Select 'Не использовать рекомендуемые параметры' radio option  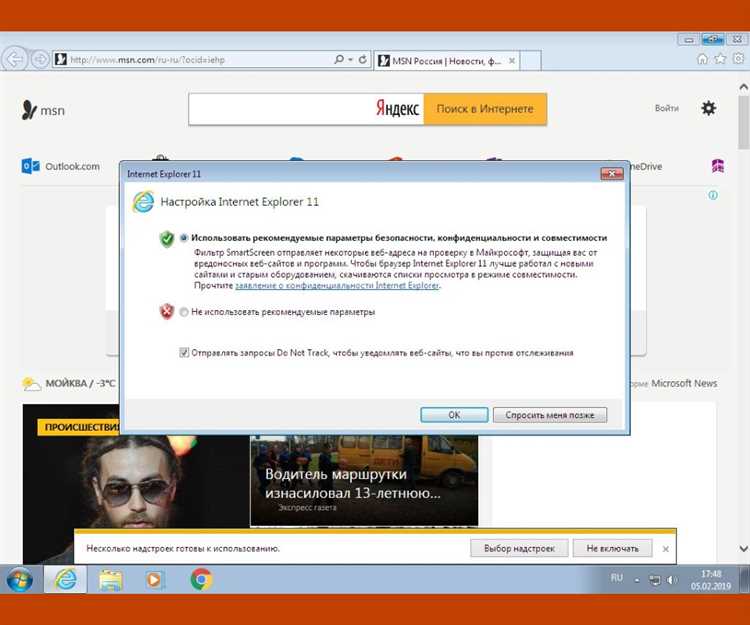click(x=183, y=312)
